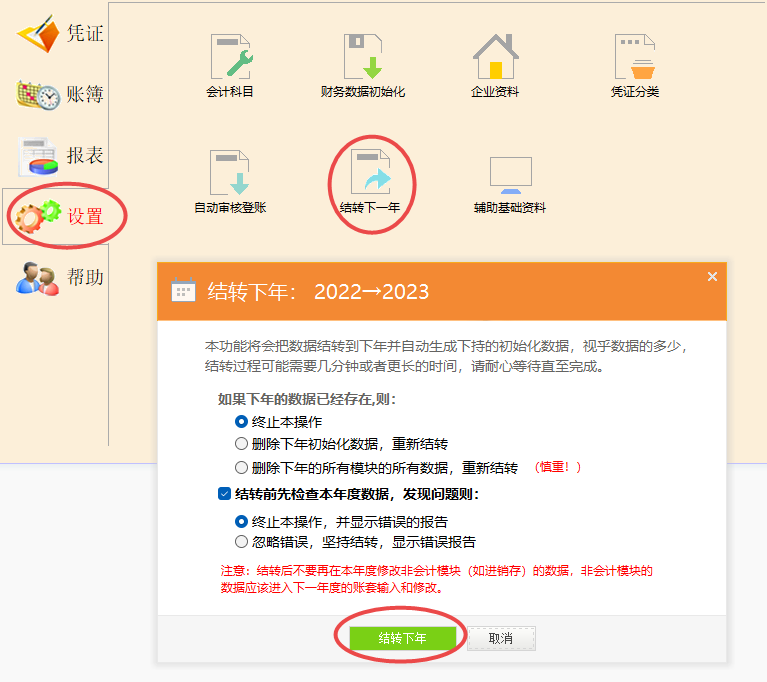Select 删除下年的所有模块的所有数据 option

pyautogui.click(x=377, y=468)
